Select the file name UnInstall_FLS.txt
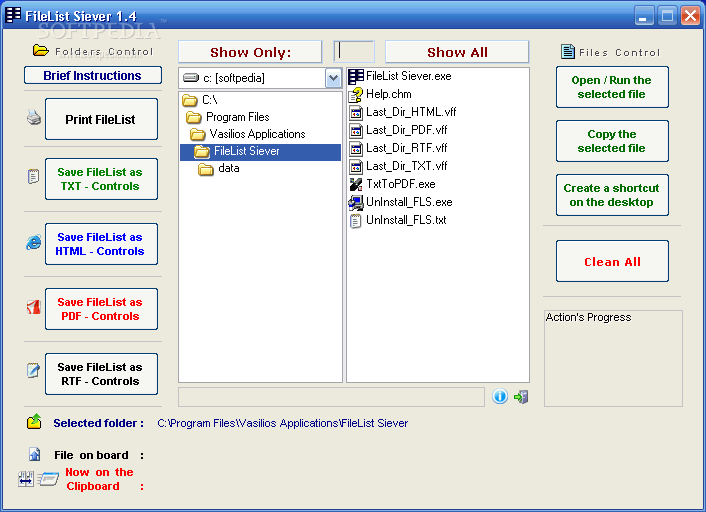This screenshot has width=706, height=512. [406, 220]
